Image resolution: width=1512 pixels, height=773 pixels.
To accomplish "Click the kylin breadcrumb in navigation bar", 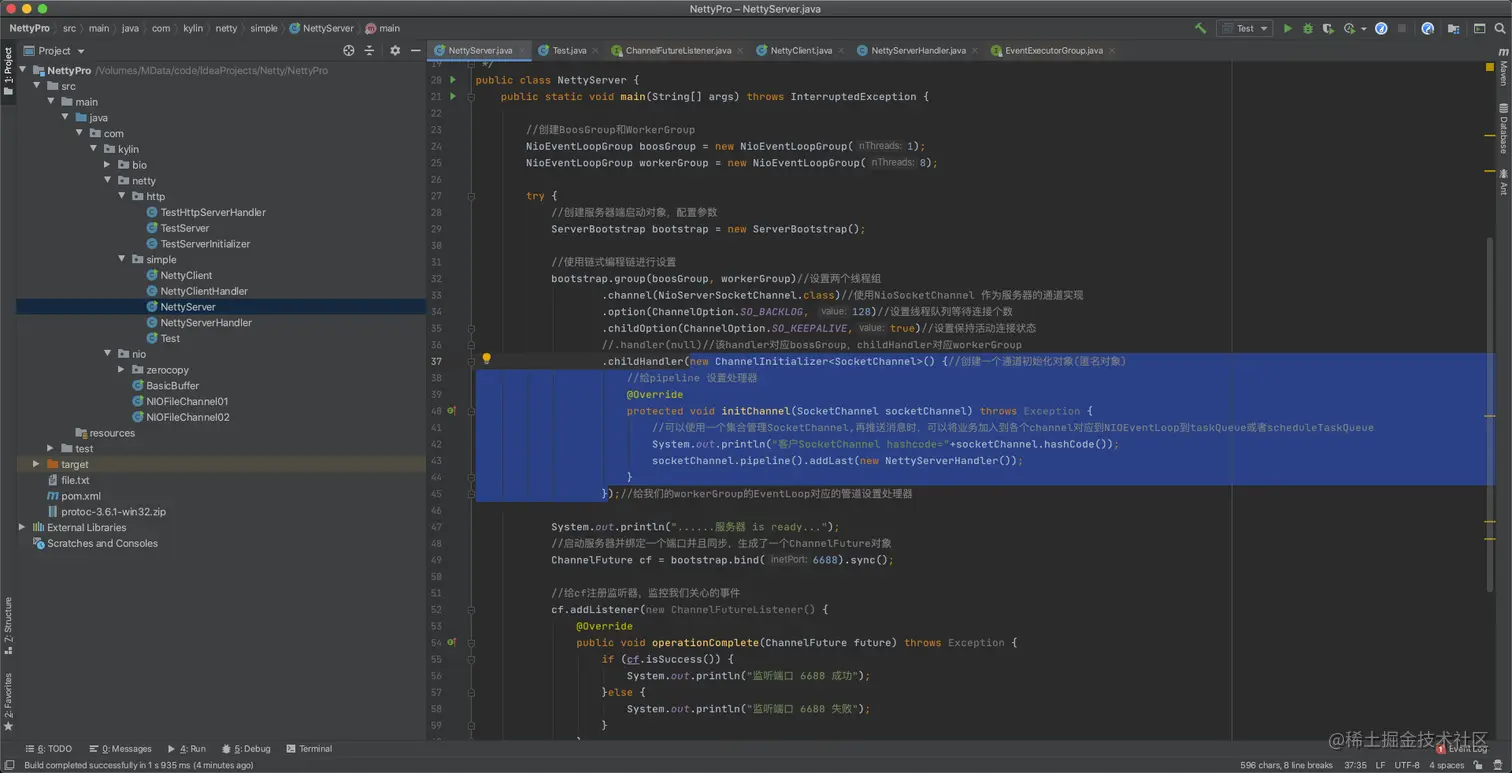I will click(x=193, y=28).
